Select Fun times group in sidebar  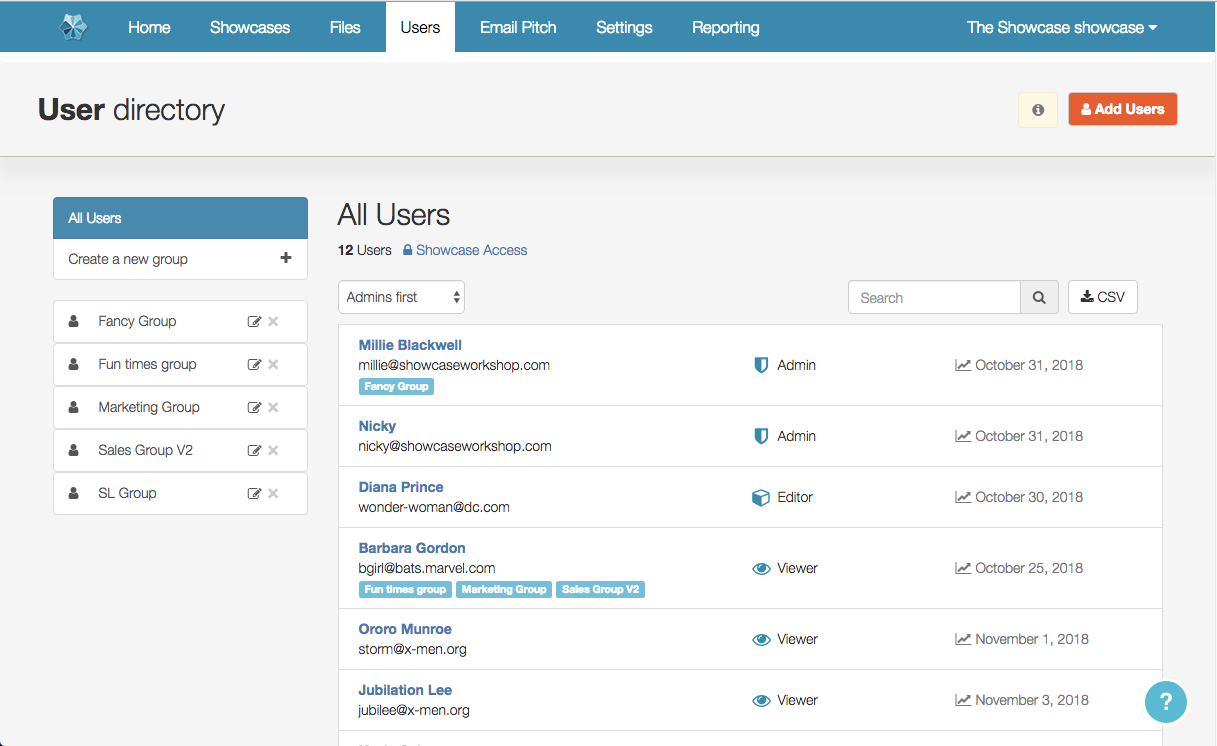point(147,364)
